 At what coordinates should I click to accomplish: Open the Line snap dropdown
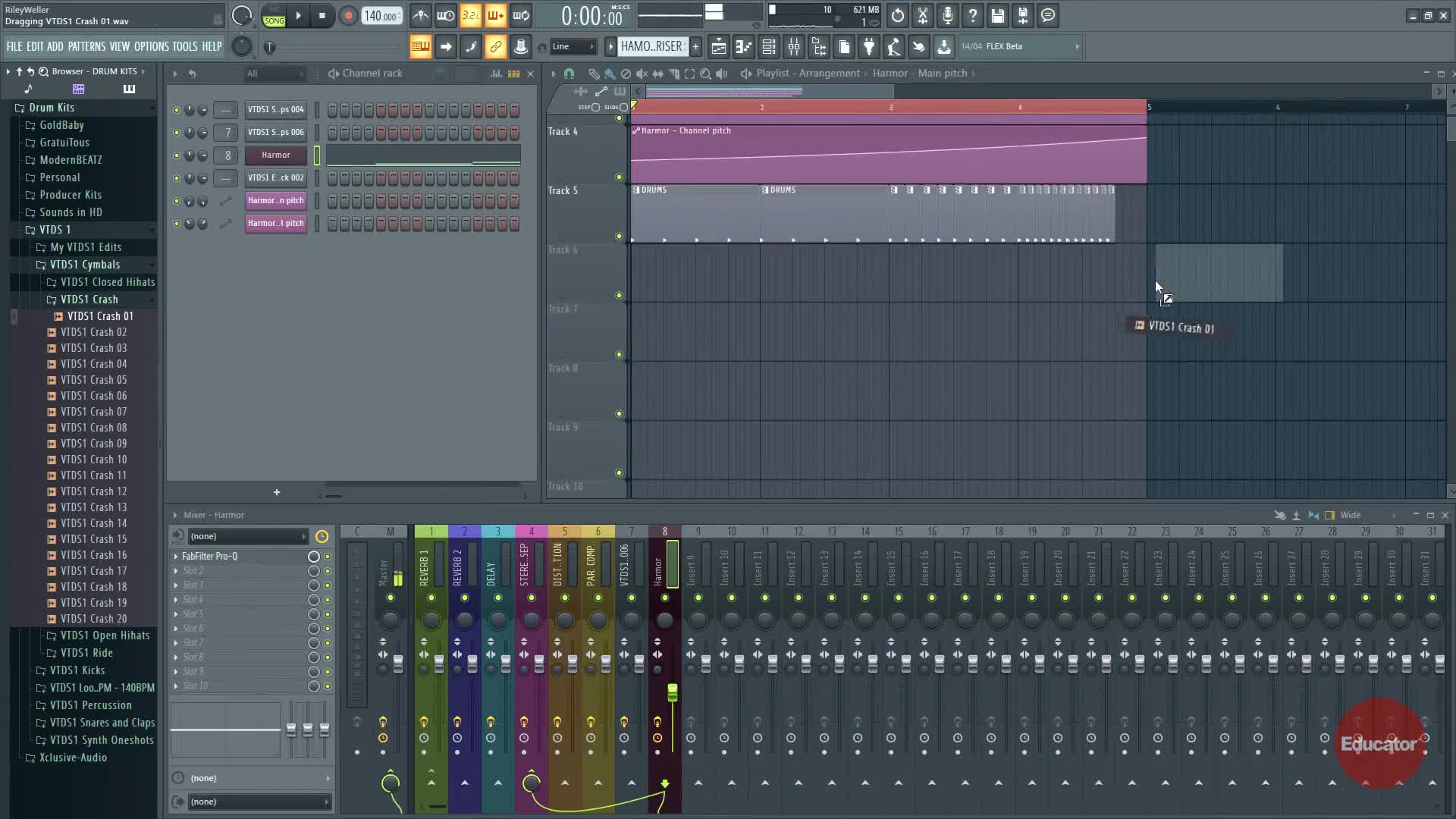click(x=574, y=47)
